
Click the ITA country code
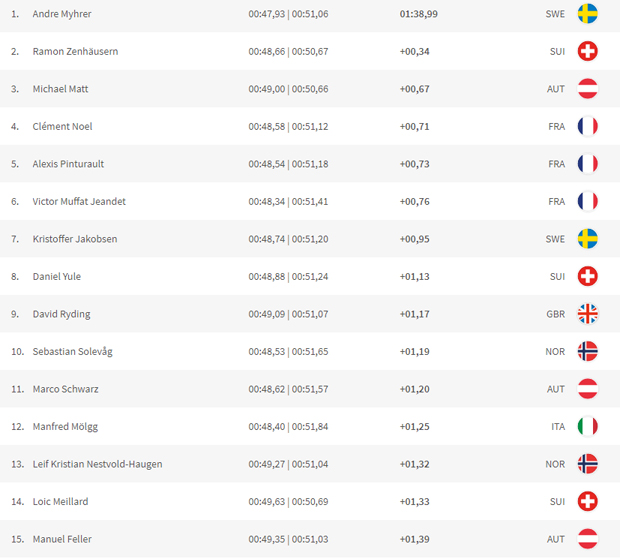click(558, 427)
